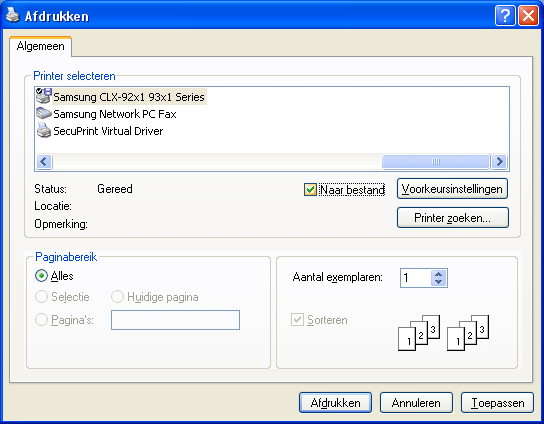Toggle the Naar bestand checkbox
The image size is (544, 424).
click(310, 189)
